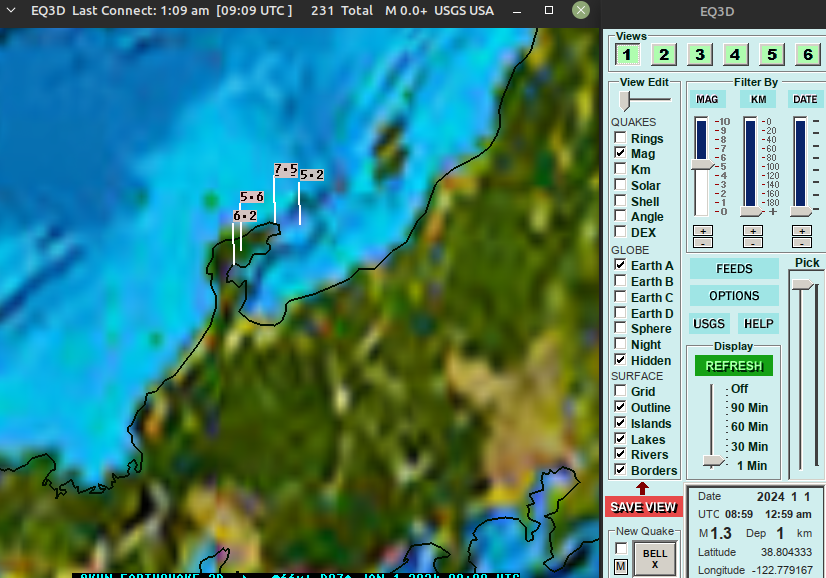The height and width of the screenshot is (578, 826).
Task: Select the Earth C globe option
Action: click(621, 296)
